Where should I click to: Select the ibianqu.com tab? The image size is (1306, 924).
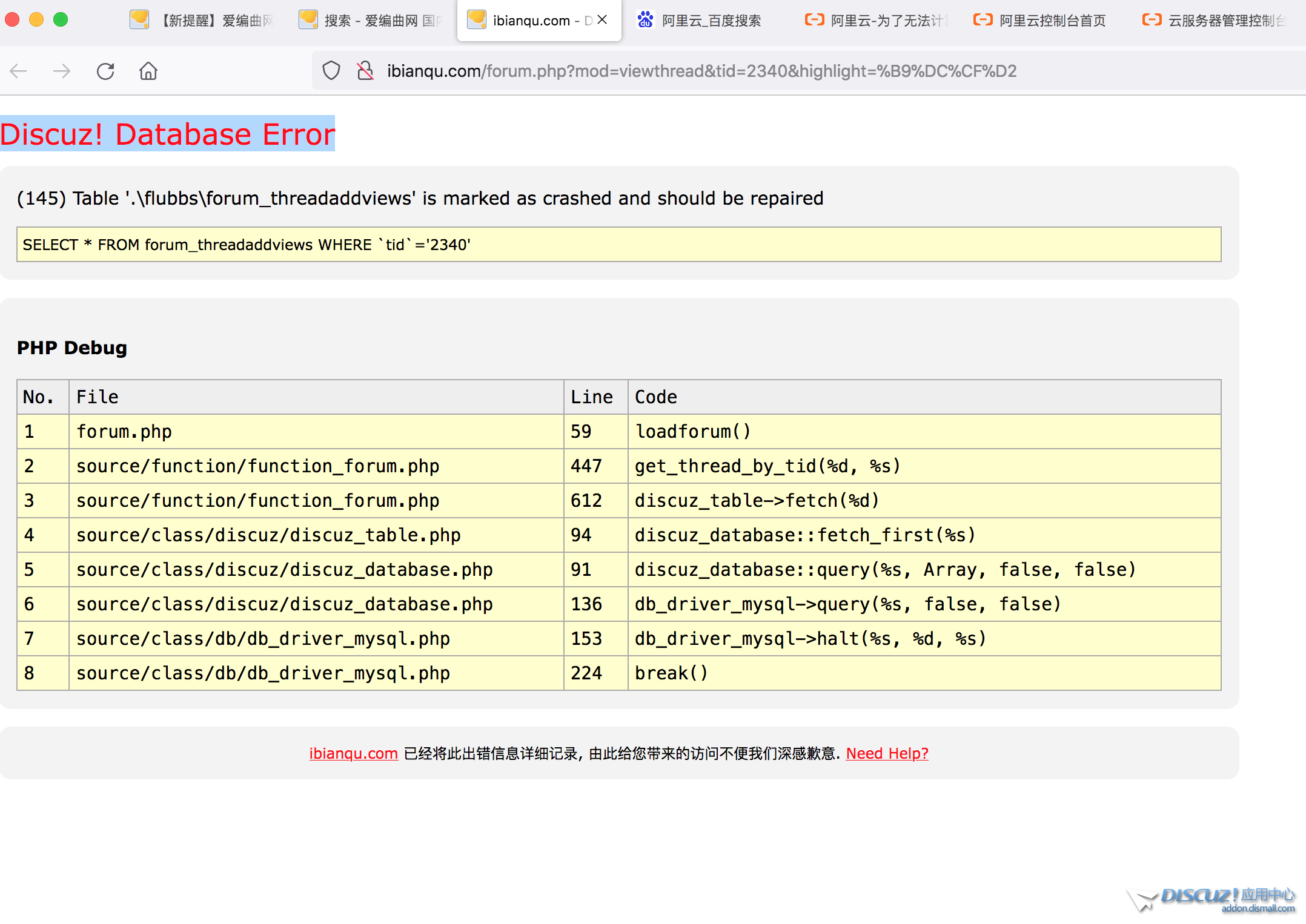click(539, 21)
